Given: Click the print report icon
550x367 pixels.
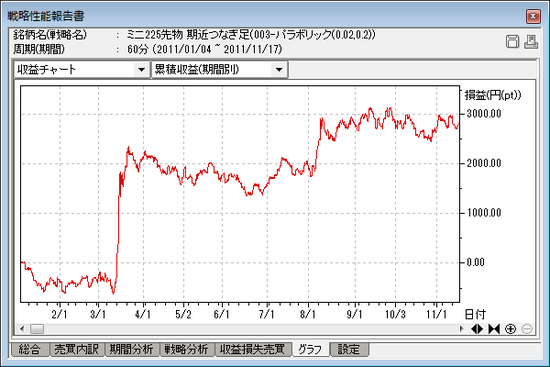Looking at the screenshot, I should 531,42.
